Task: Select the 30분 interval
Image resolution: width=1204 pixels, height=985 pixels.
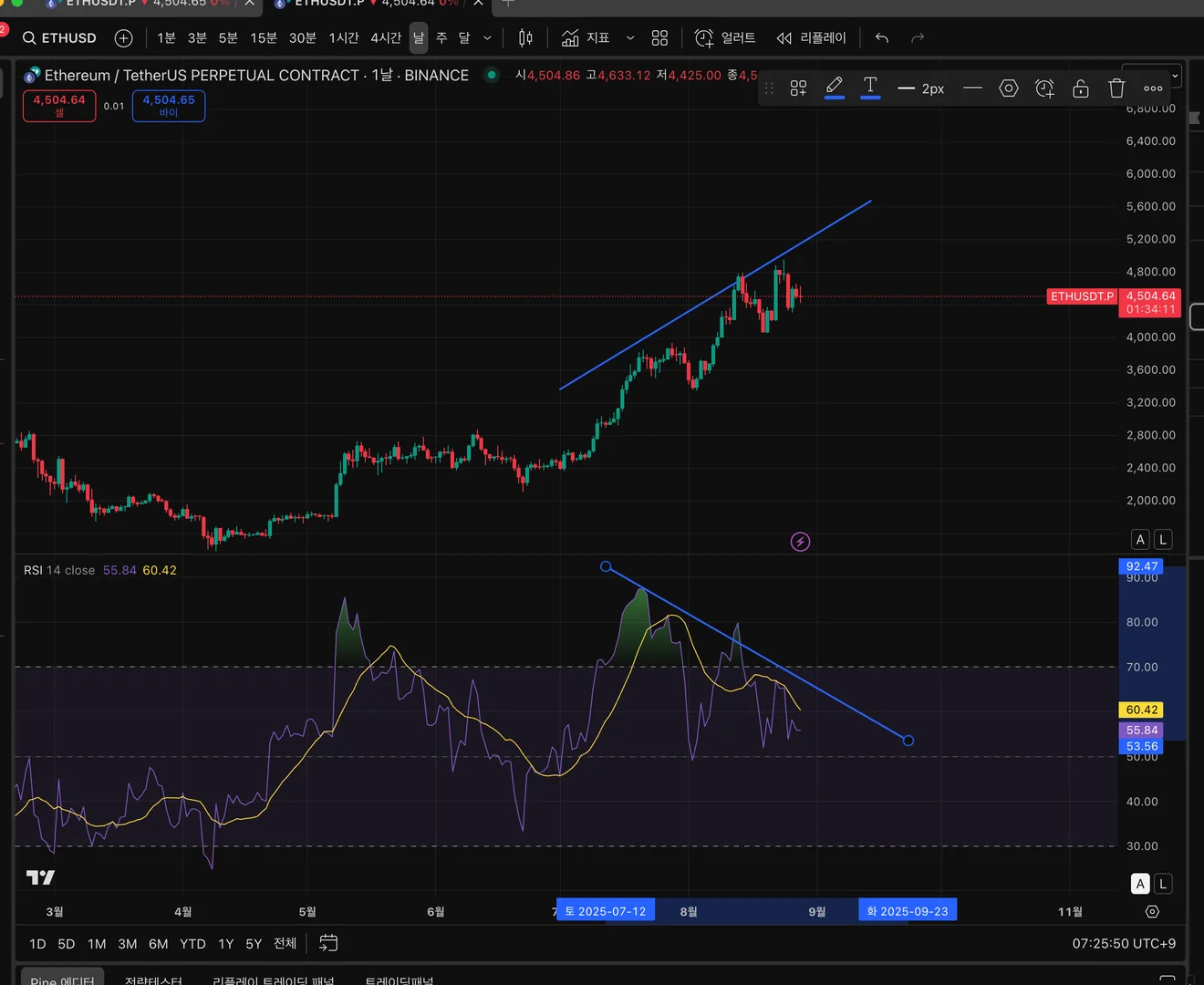Action: click(303, 38)
